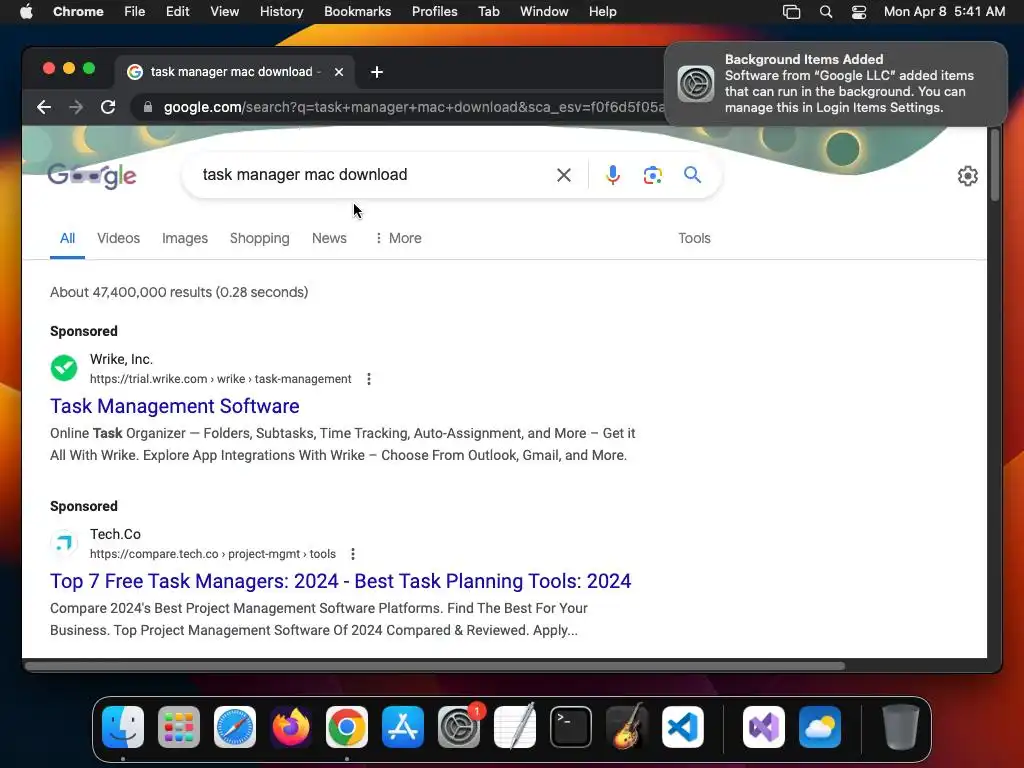The height and width of the screenshot is (768, 1024).
Task: Click the Google doodle logo
Action: point(92,175)
